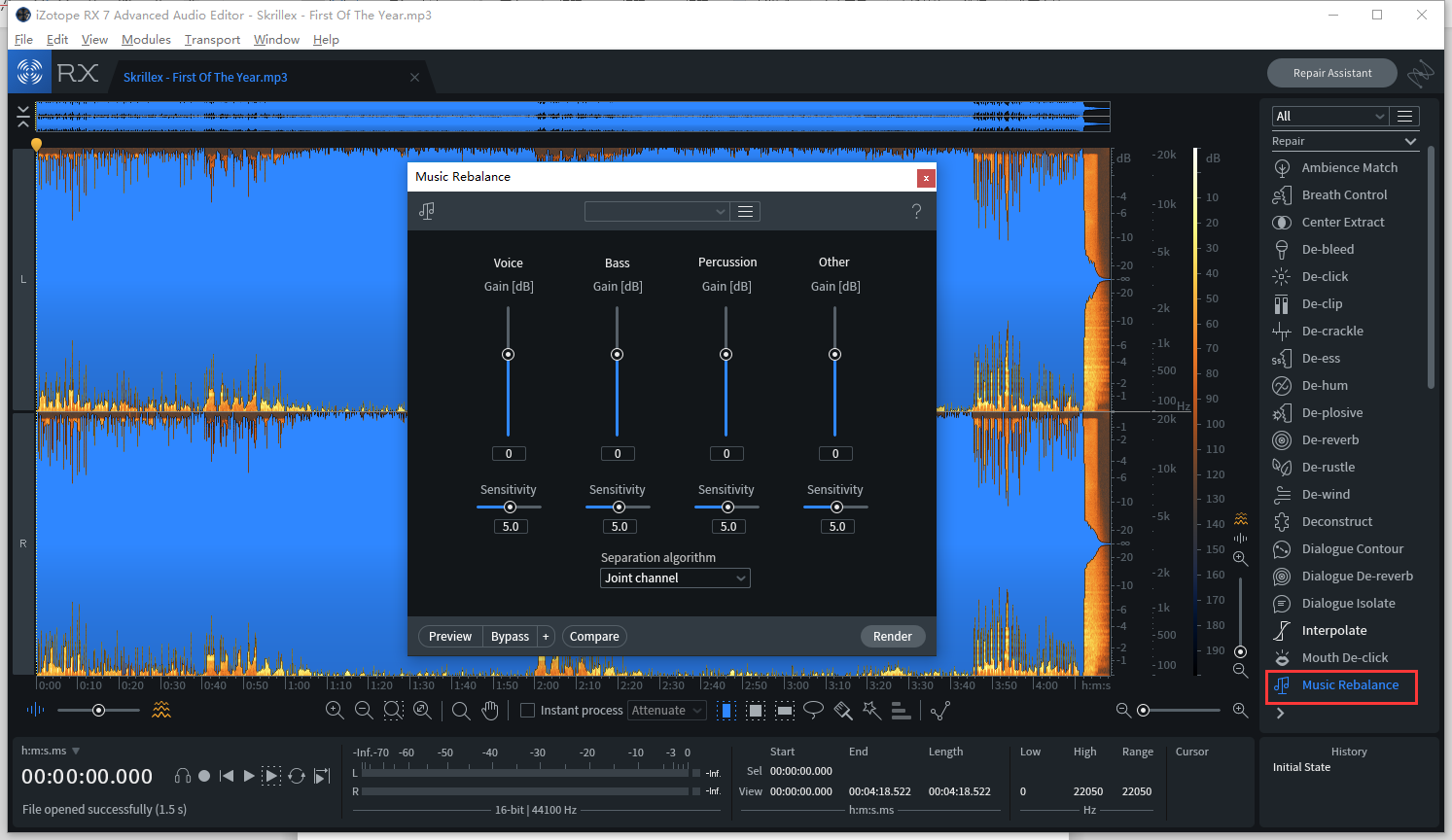Open the module filter All dropdown
The height and width of the screenshot is (840, 1452).
(x=1329, y=116)
